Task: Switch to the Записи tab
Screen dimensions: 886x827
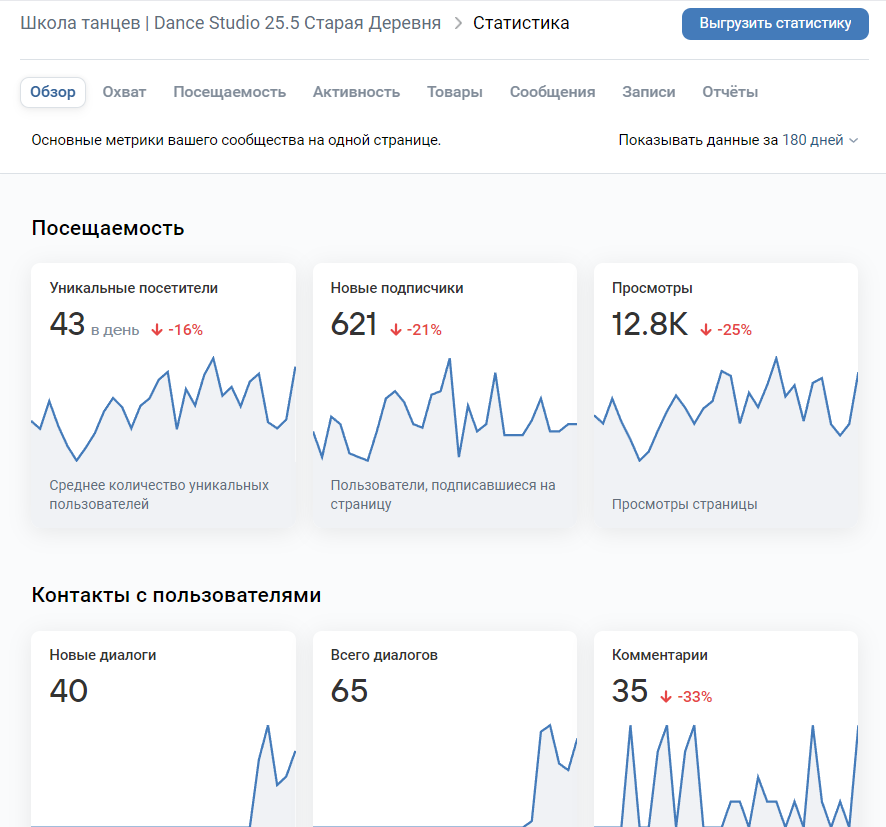Action: 648,92
